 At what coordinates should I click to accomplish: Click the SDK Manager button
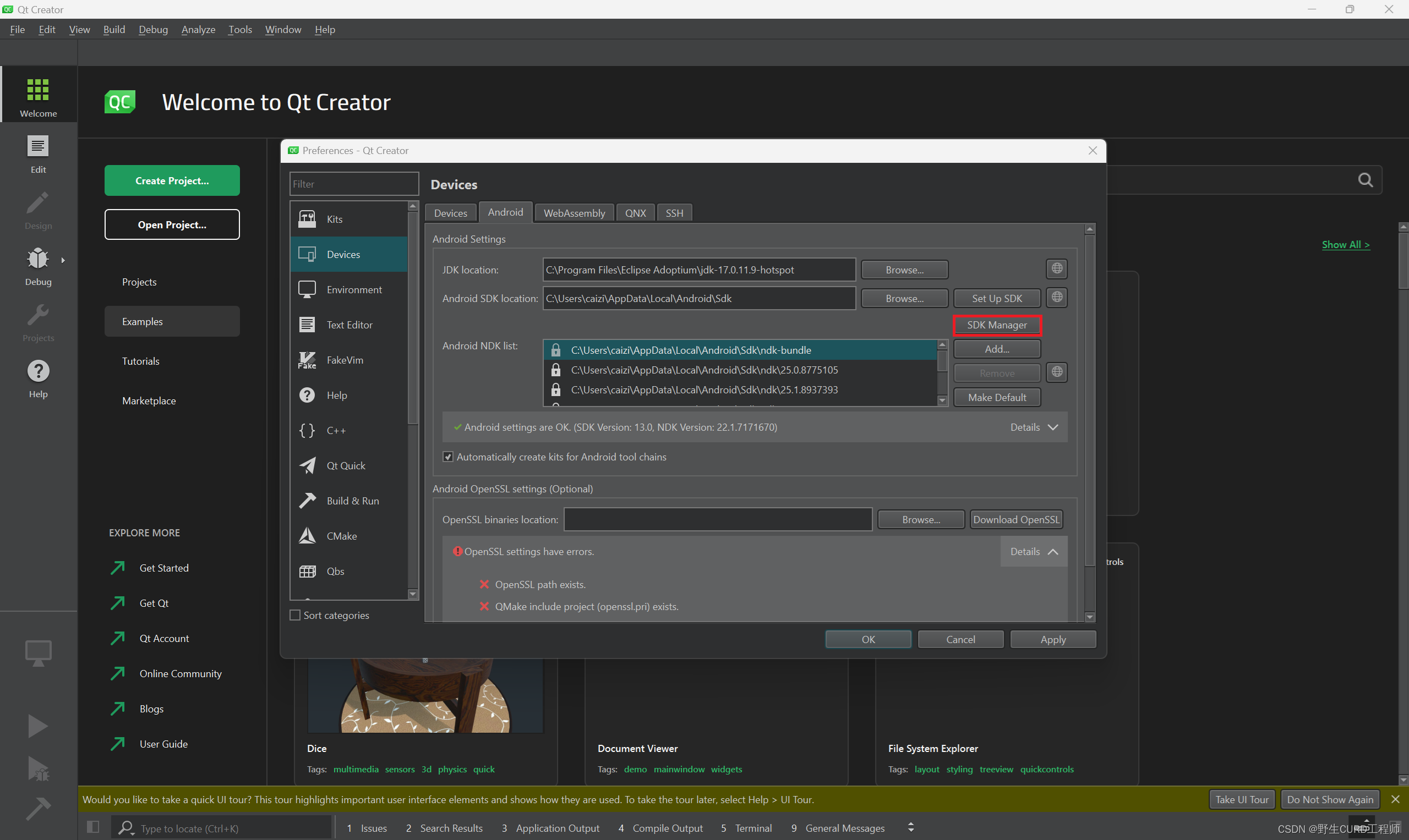click(x=997, y=325)
